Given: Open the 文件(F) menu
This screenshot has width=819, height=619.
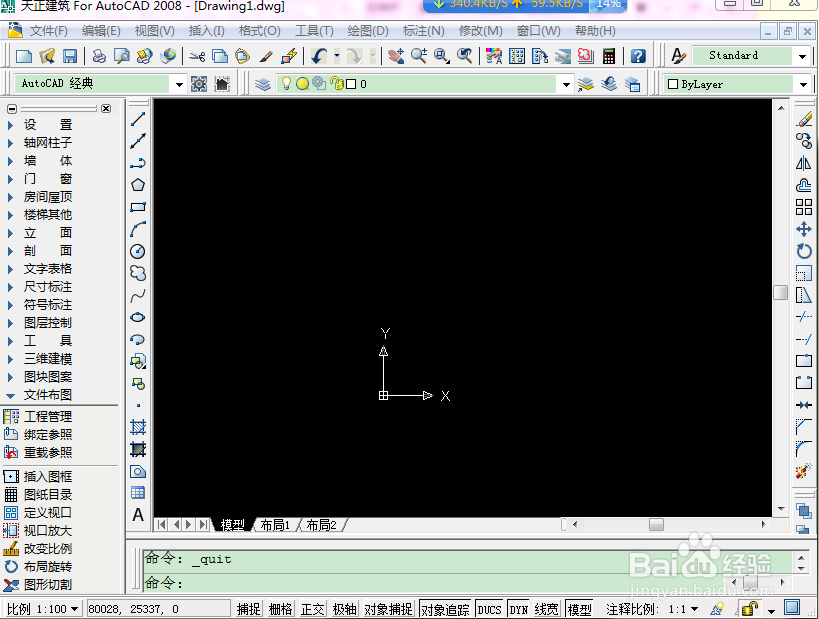Looking at the screenshot, I should click(x=49, y=31).
